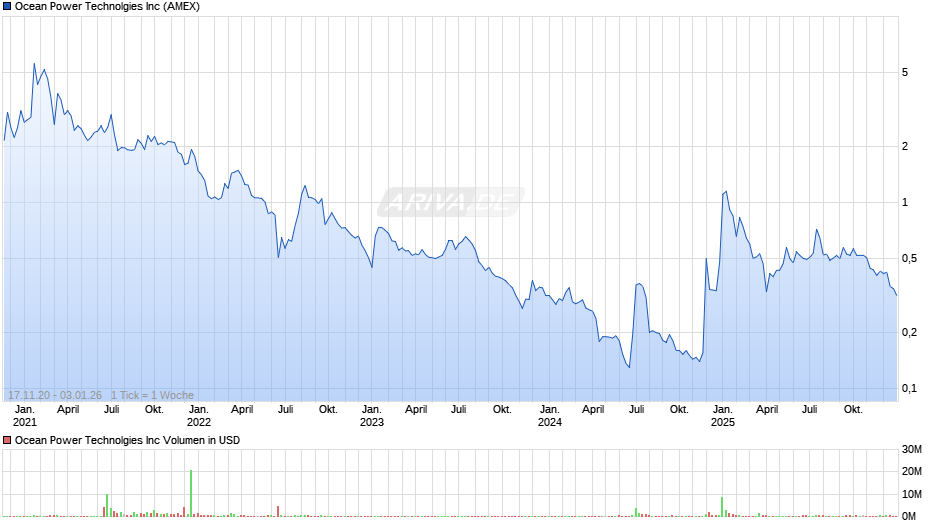Image resolution: width=940 pixels, height=526 pixels.
Task: Click the tallest green volume bar near Jan. 2022
Action: [x=191, y=493]
